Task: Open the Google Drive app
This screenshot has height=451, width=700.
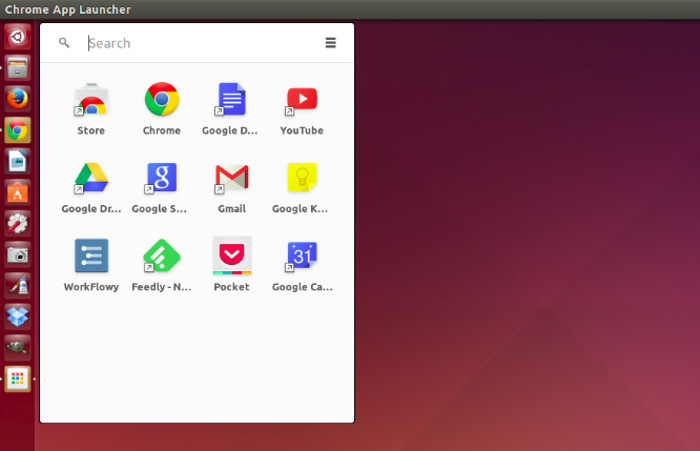Action: coord(91,178)
